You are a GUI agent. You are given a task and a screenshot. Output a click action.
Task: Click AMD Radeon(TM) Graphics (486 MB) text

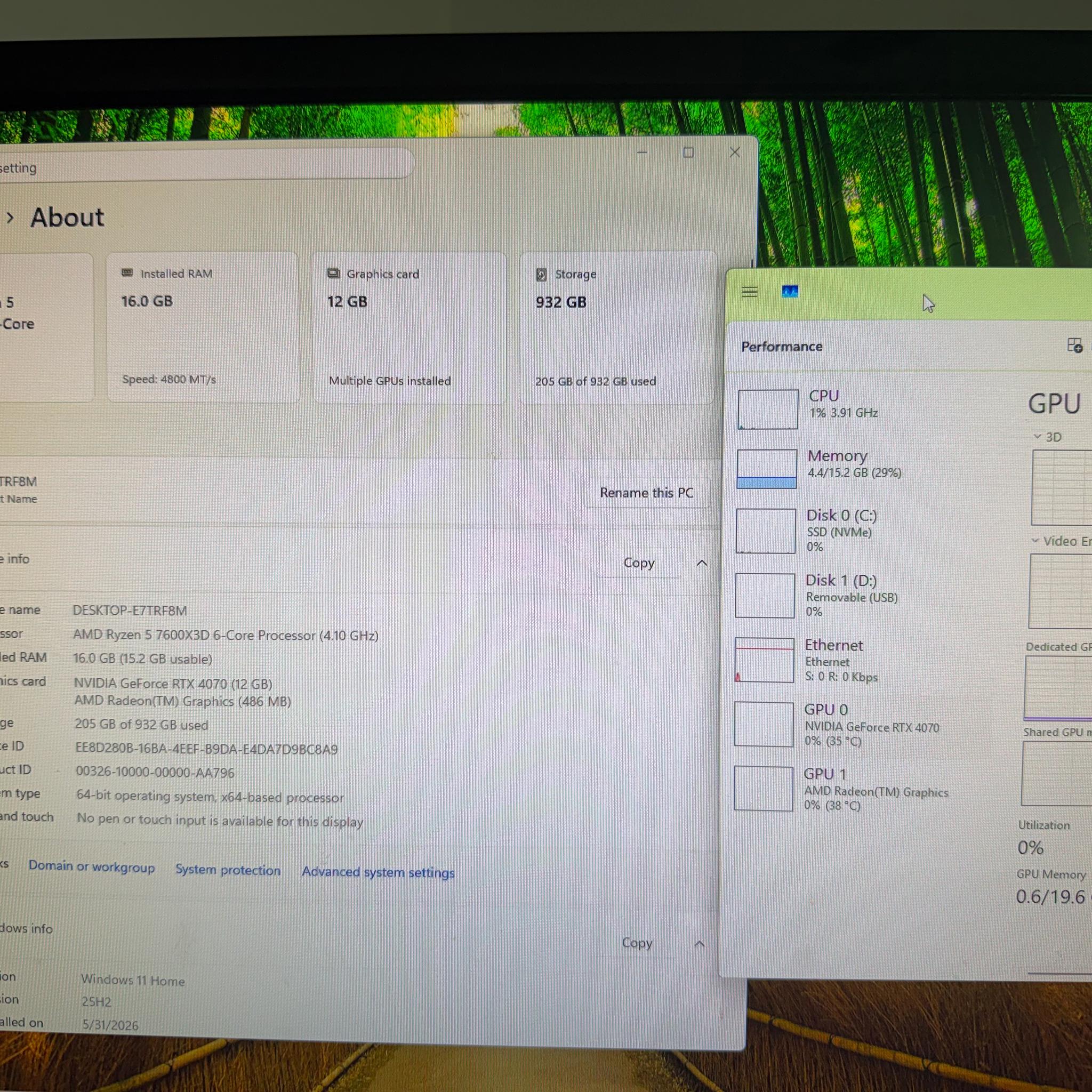tap(182, 701)
